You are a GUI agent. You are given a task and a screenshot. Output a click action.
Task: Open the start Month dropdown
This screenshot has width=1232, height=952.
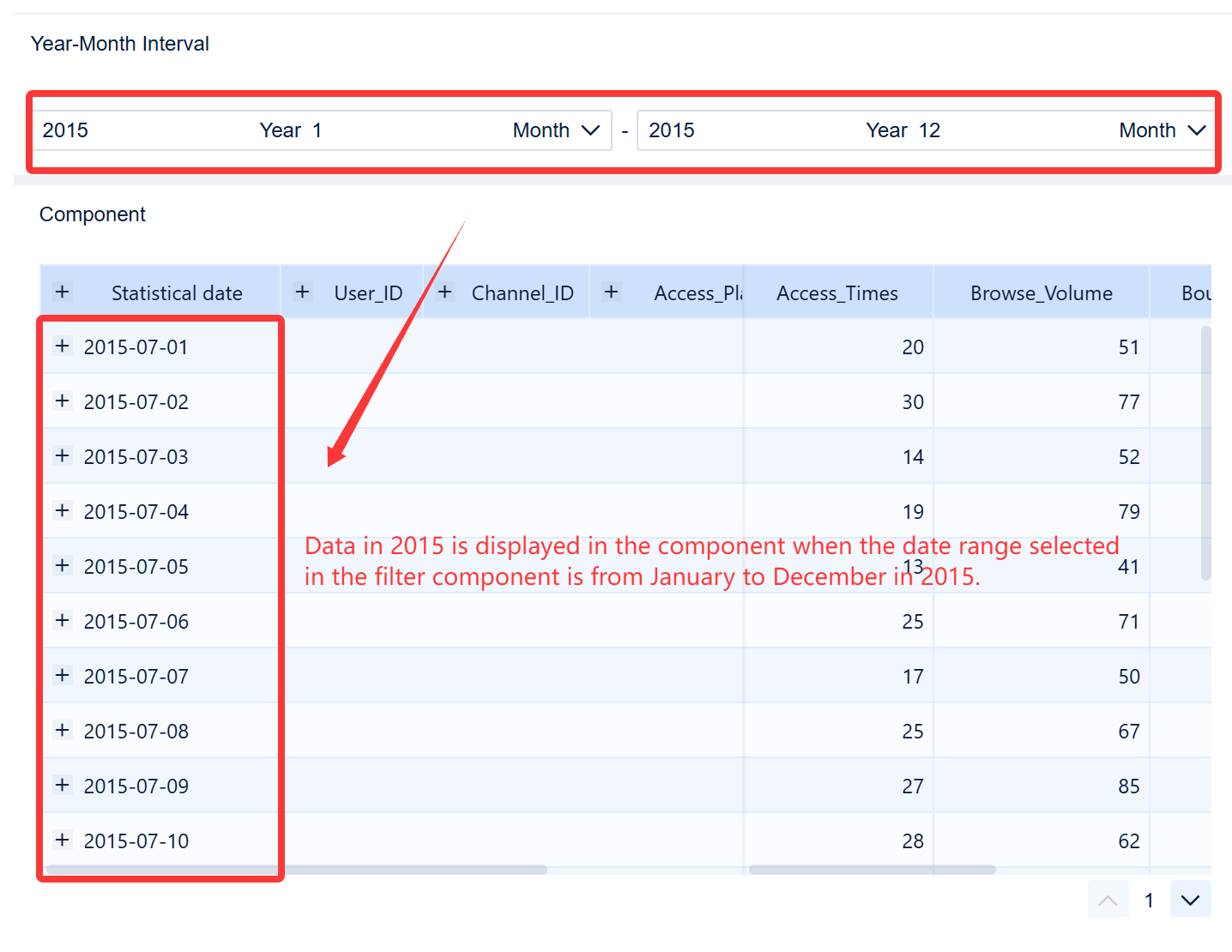[x=591, y=130]
